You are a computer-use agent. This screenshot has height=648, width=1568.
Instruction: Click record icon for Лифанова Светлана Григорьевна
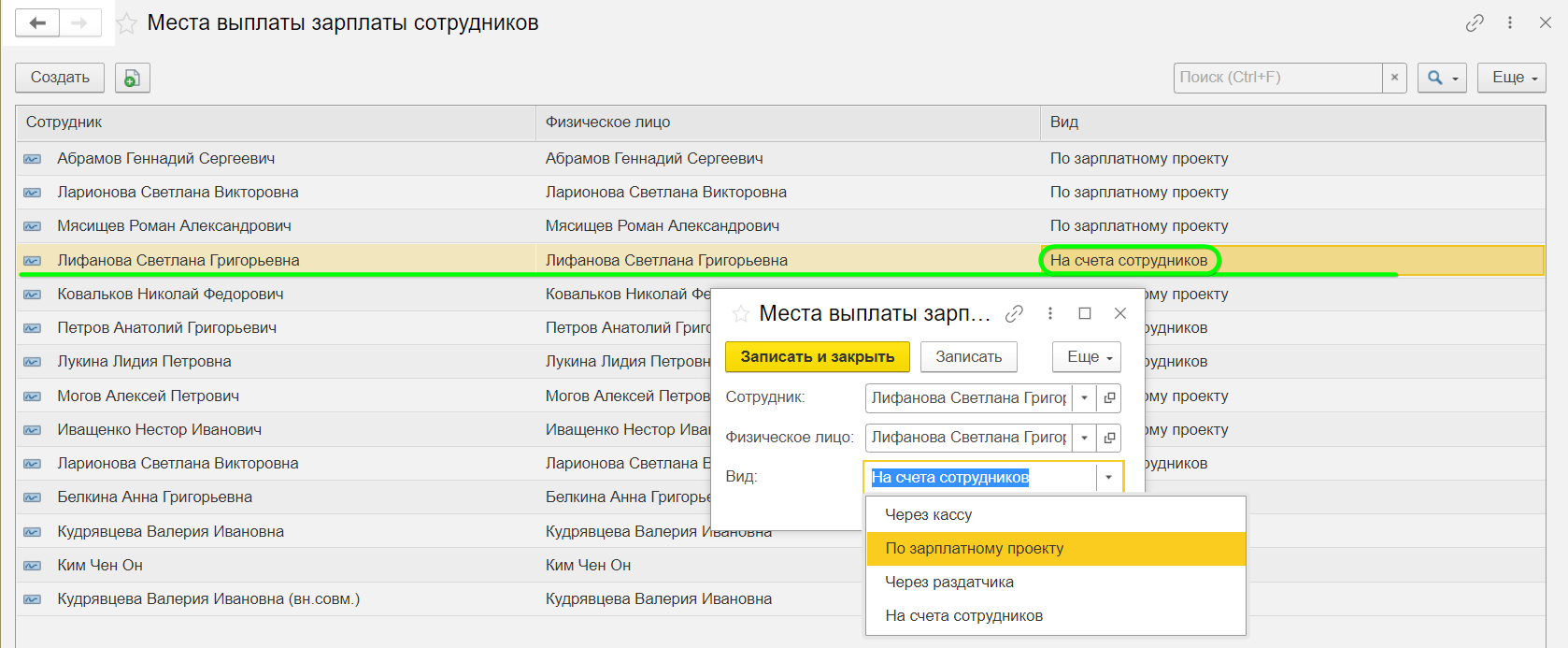click(x=33, y=261)
